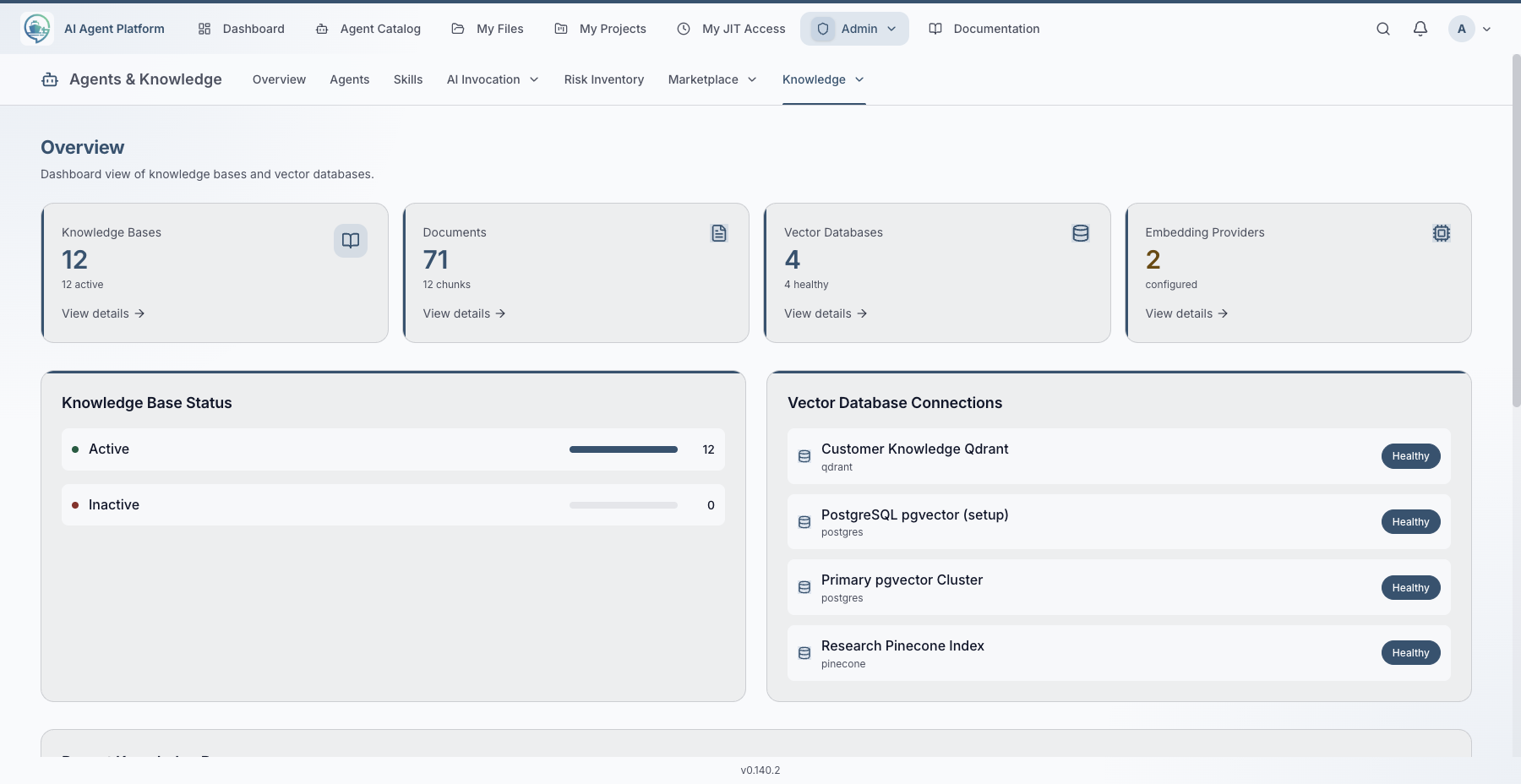Click the page vertical scrollbar
Screen dimensions: 1521x784
(1516, 230)
